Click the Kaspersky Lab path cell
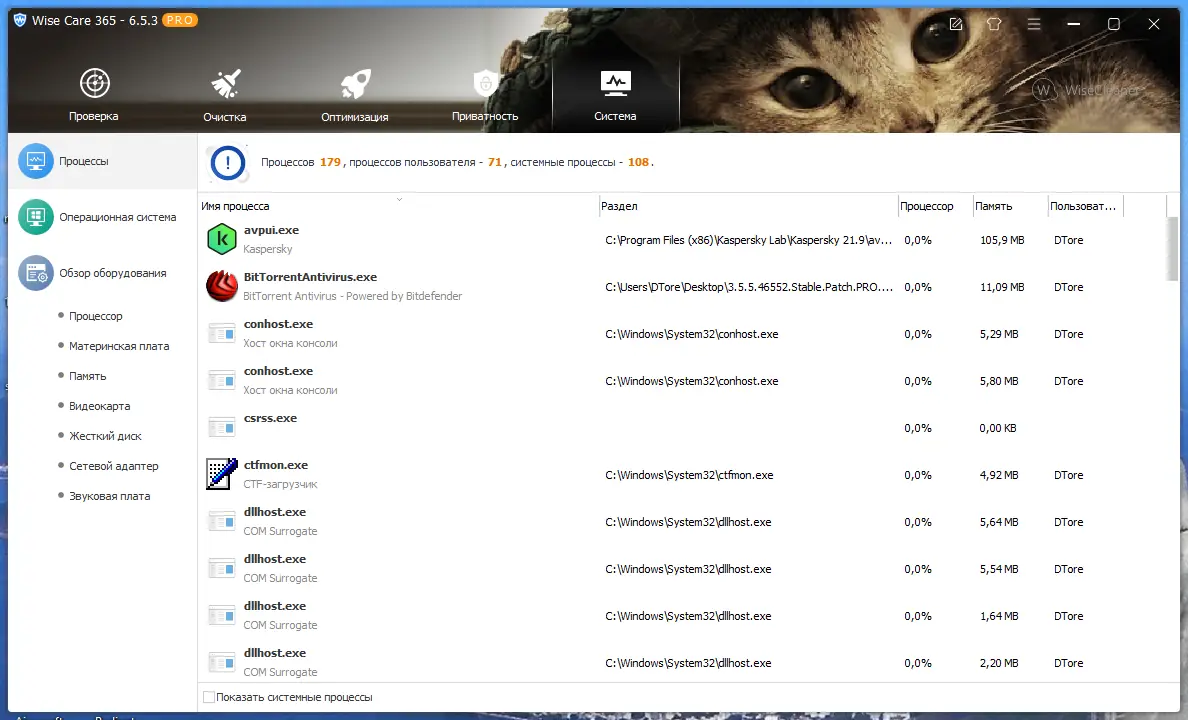The height and width of the screenshot is (720, 1188). click(x=749, y=239)
